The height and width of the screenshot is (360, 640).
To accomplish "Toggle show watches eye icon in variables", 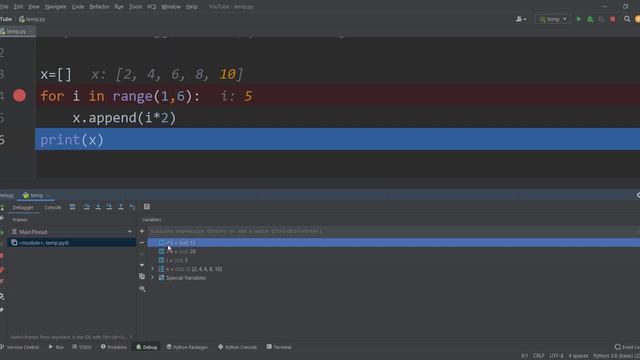I will (142, 289).
